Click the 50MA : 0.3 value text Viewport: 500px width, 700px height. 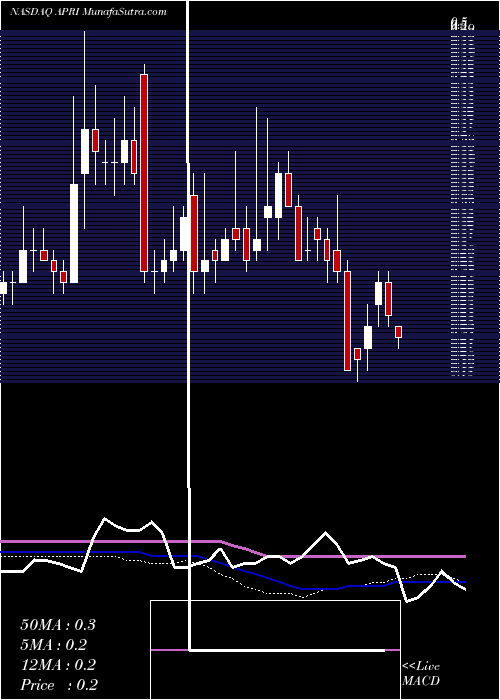[x=58, y=625]
